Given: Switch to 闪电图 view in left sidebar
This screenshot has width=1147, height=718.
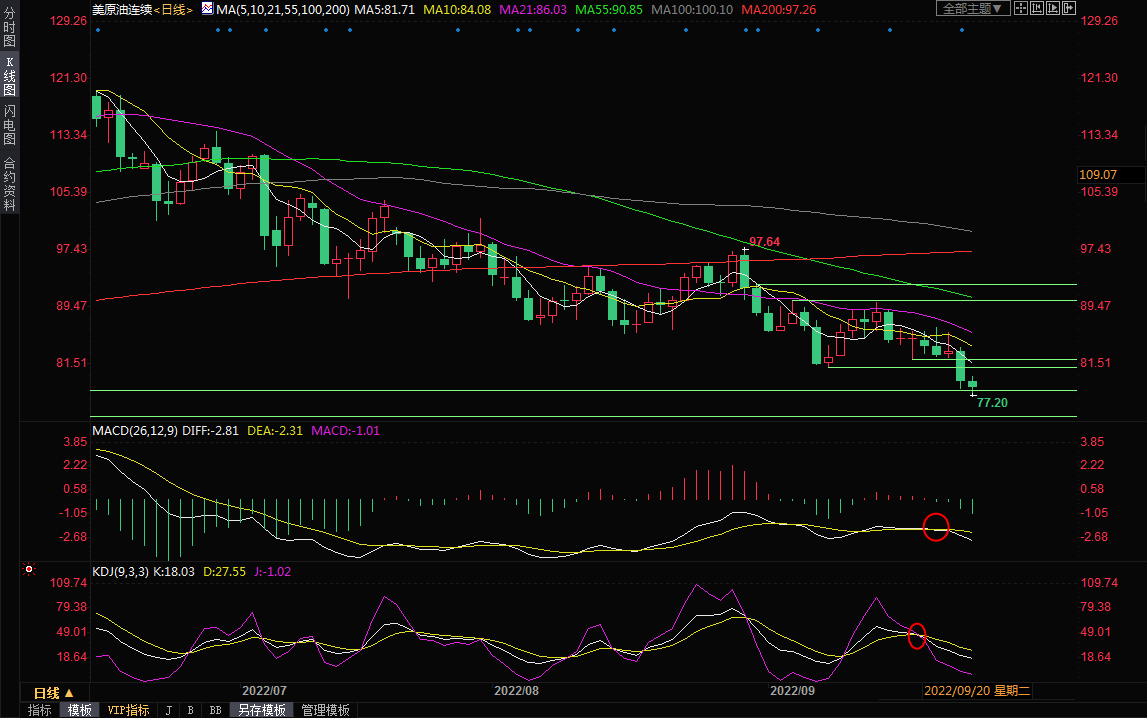Looking at the screenshot, I should [9, 125].
